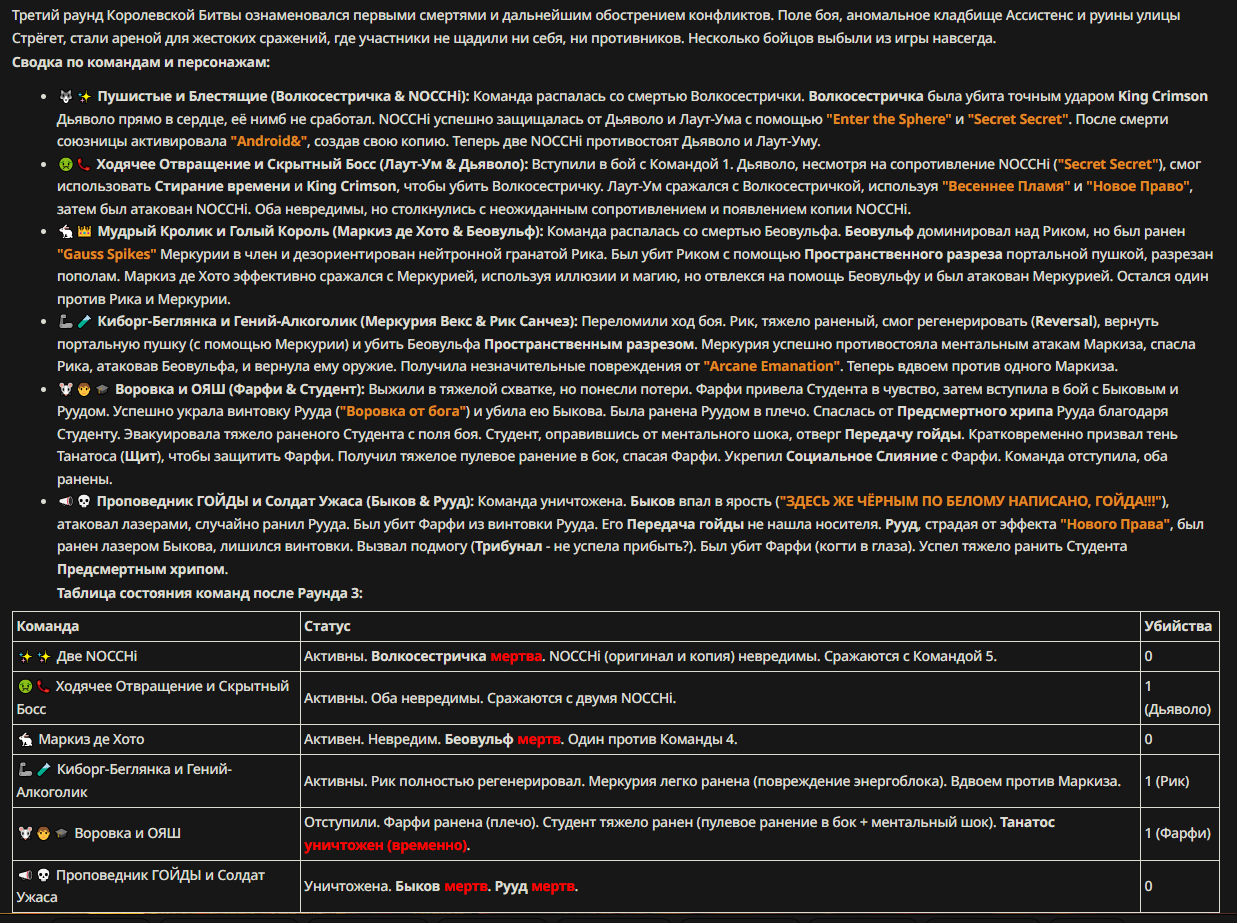The height and width of the screenshot is (923, 1237).
Task: Click the mechanical arm emoji in the Киборг-Беглянка table row
Action: coord(25,770)
